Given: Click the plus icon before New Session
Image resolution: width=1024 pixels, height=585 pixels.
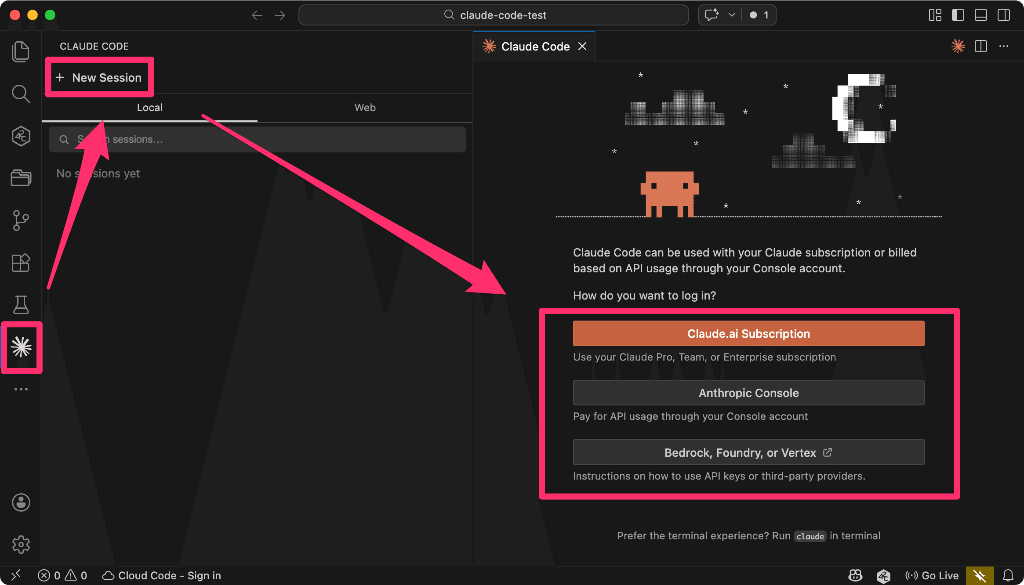Looking at the screenshot, I should click(x=60, y=78).
